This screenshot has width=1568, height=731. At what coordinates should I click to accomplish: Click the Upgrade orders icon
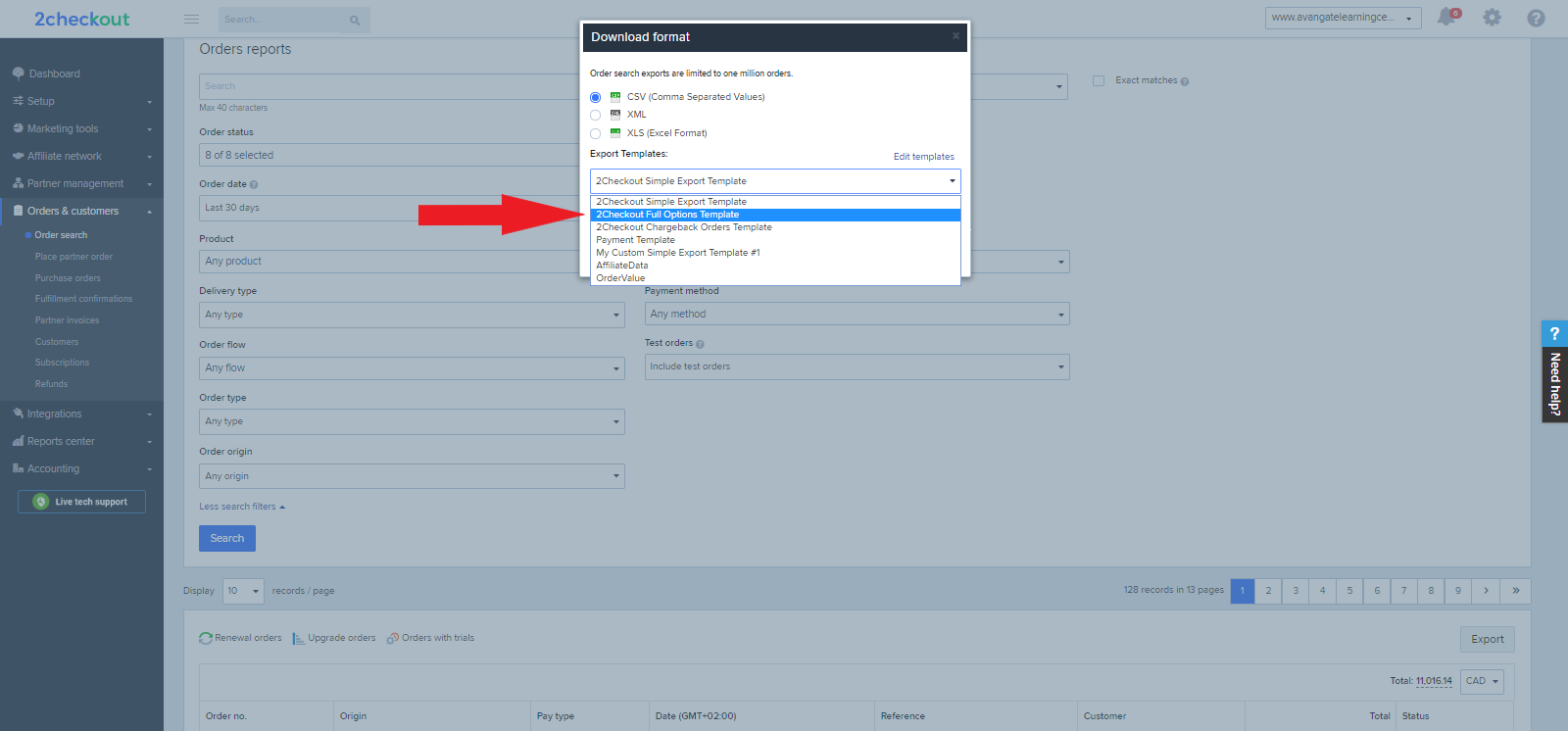pyautogui.click(x=299, y=638)
